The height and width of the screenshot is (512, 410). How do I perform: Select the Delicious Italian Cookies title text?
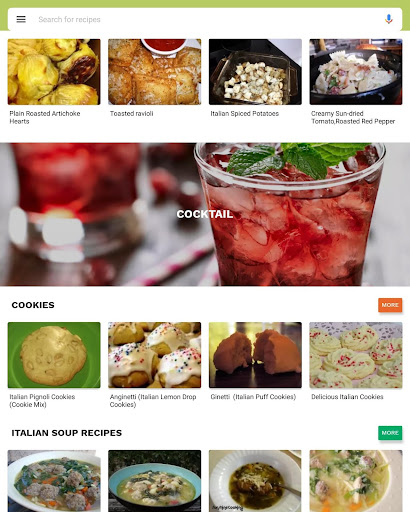point(347,397)
